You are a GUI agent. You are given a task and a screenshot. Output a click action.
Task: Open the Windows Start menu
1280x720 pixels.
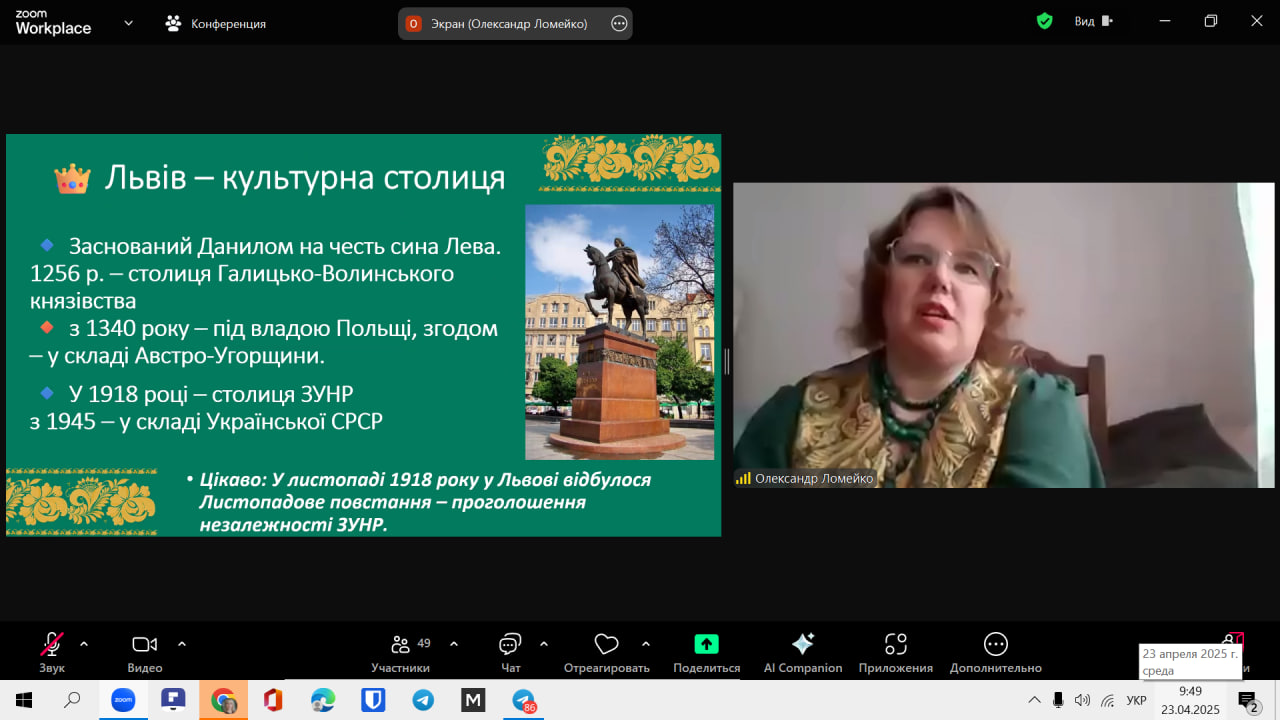(24, 700)
